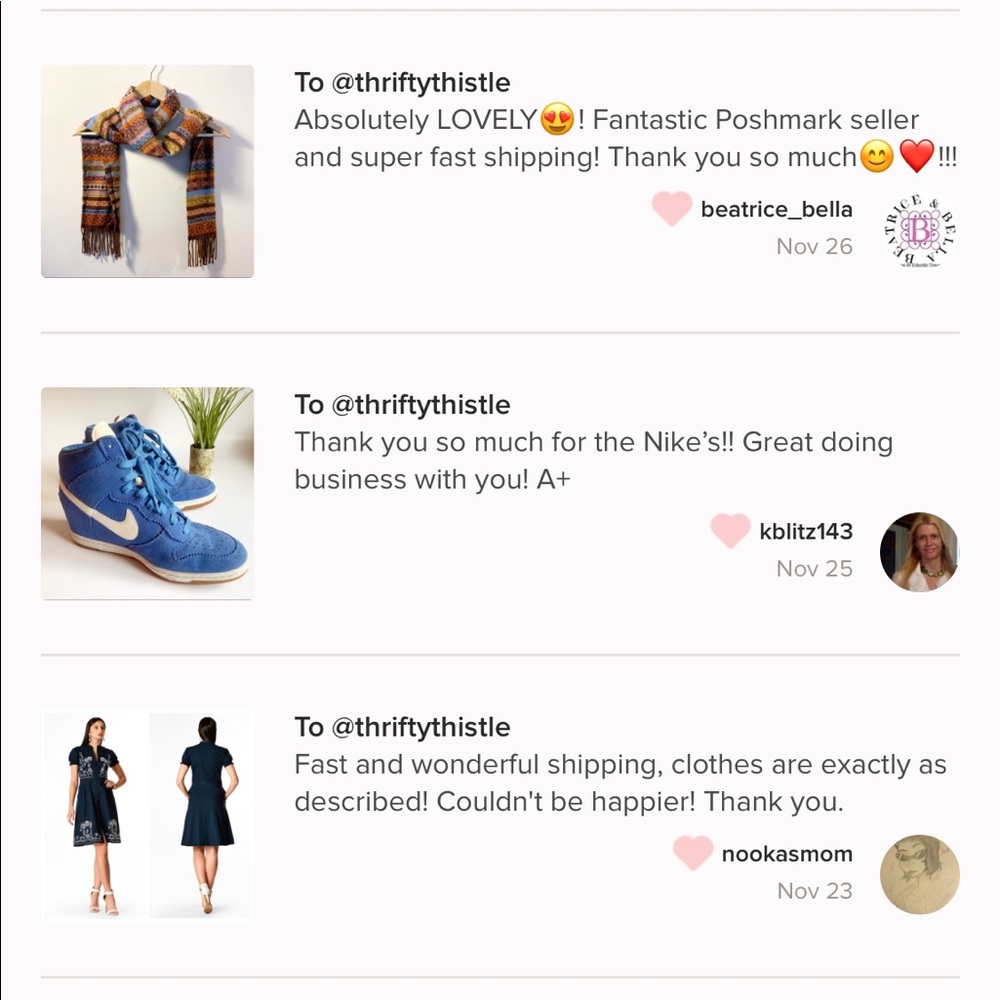Open kblitz143's circular profile picture
1000x1000 pixels.
[x=919, y=552]
